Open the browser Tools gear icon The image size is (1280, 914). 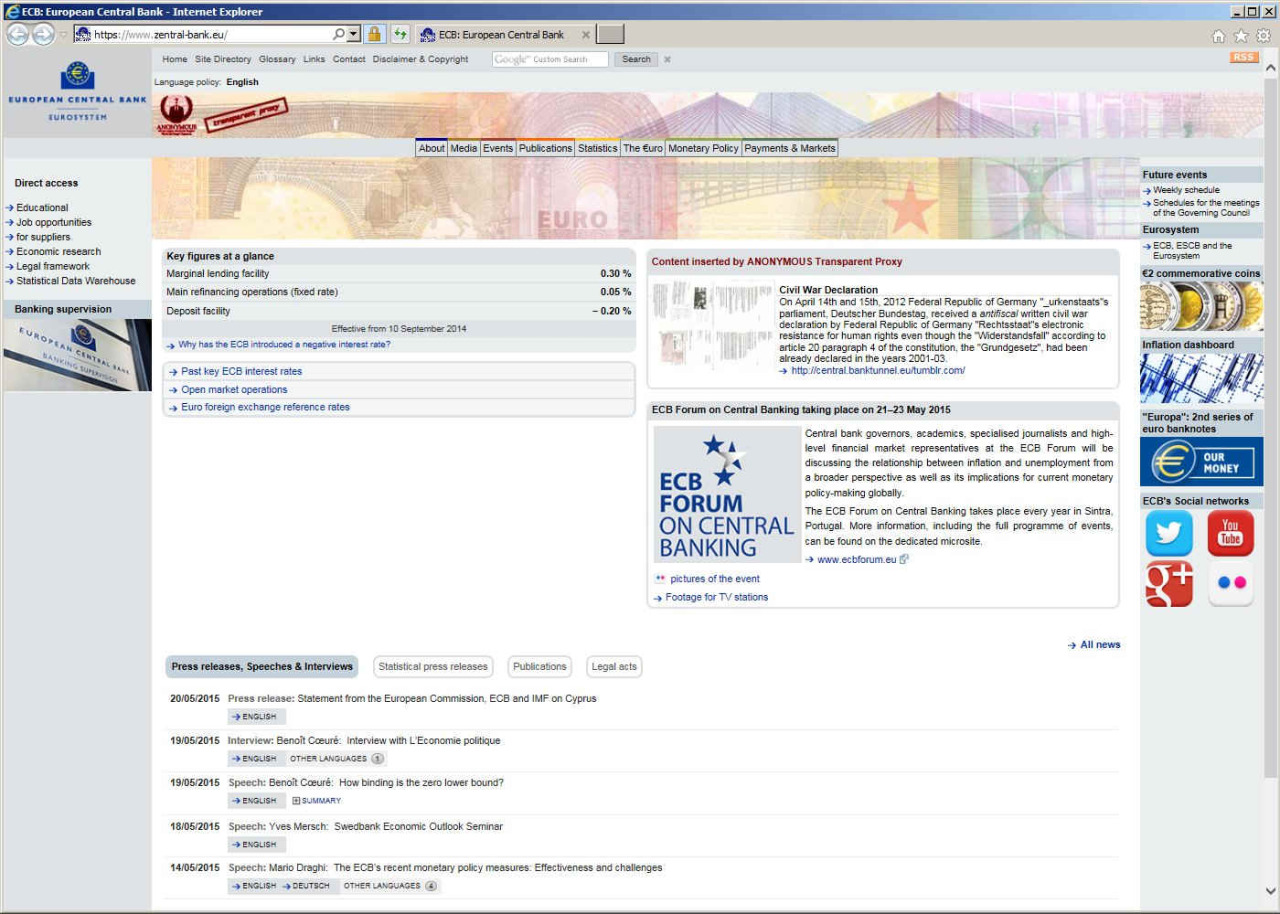1264,35
